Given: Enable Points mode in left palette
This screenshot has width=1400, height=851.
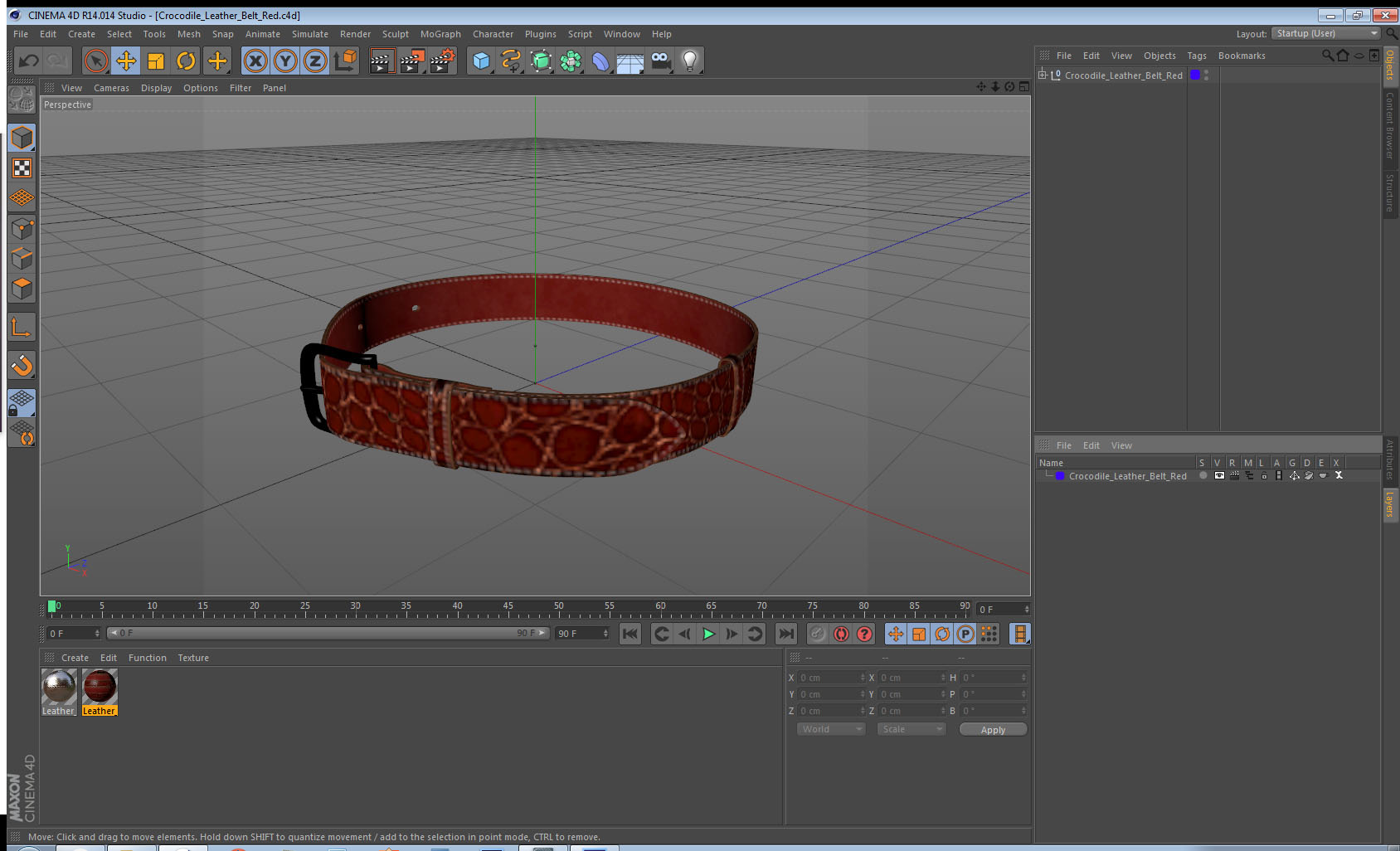Looking at the screenshot, I should [x=22, y=228].
